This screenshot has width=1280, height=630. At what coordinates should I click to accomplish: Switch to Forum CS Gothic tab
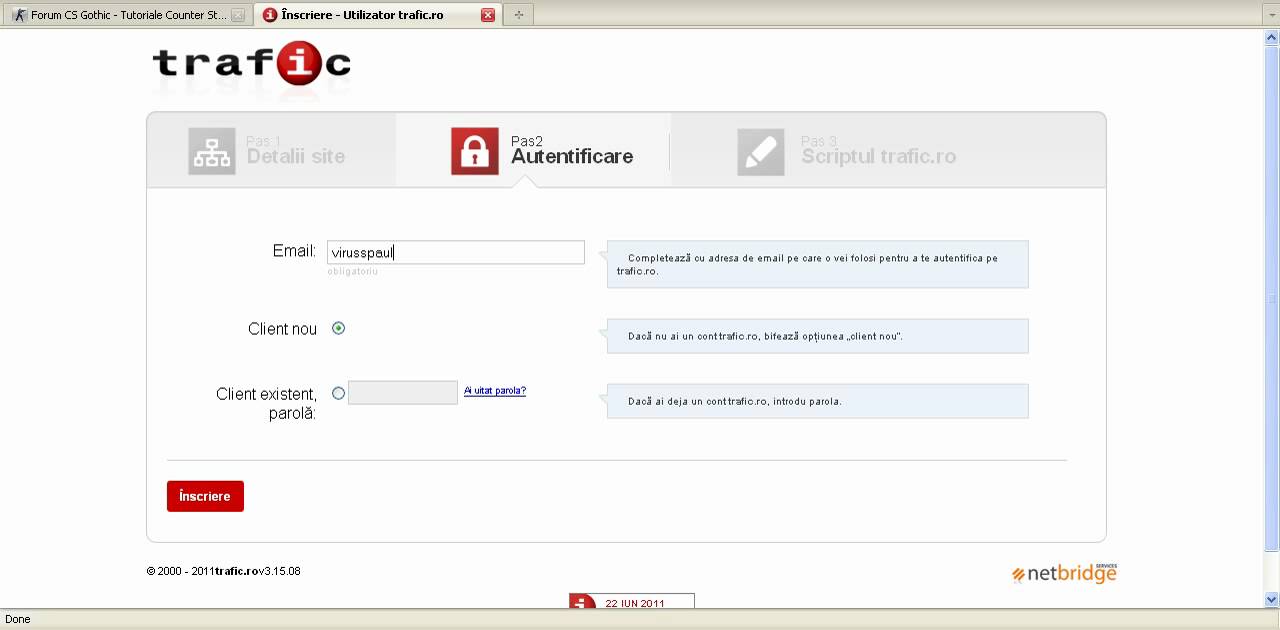click(127, 15)
